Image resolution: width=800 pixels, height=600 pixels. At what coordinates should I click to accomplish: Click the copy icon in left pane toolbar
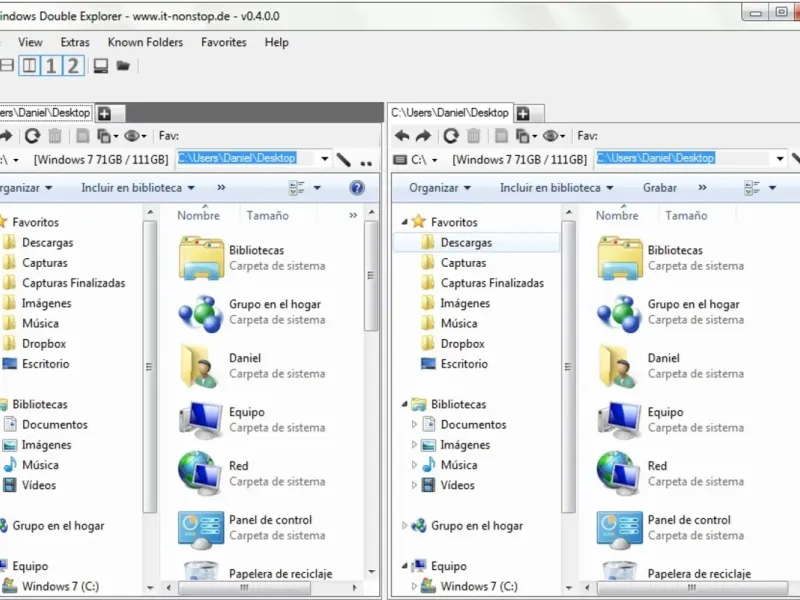[x=104, y=136]
